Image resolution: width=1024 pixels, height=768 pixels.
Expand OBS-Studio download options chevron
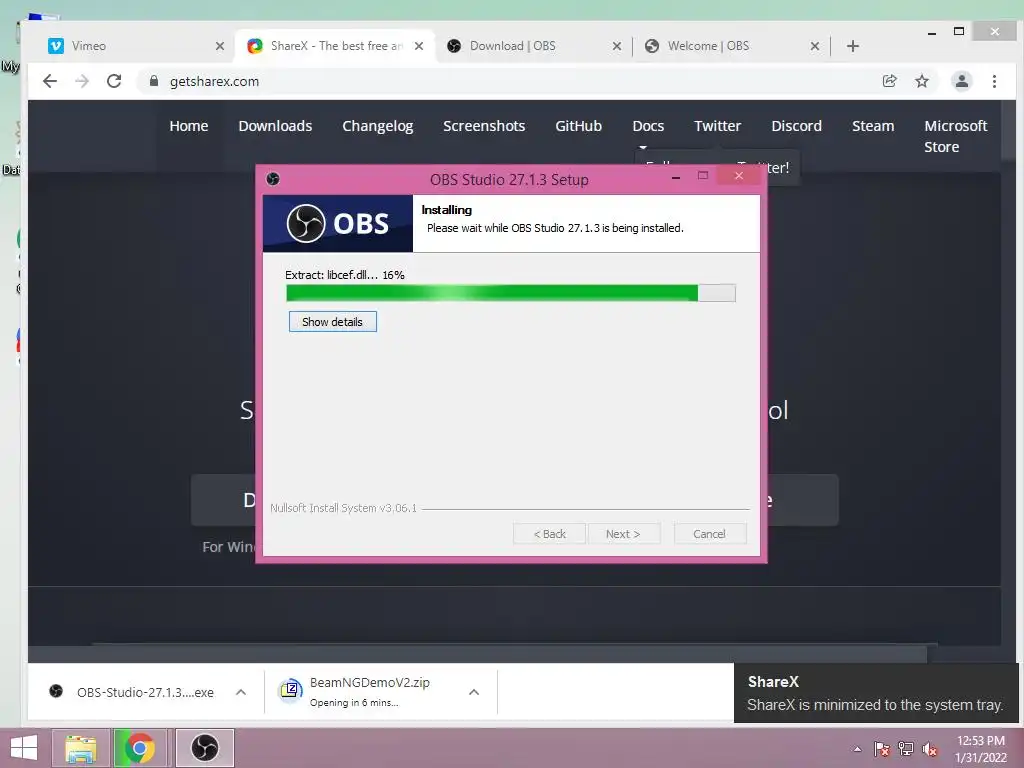(x=241, y=692)
